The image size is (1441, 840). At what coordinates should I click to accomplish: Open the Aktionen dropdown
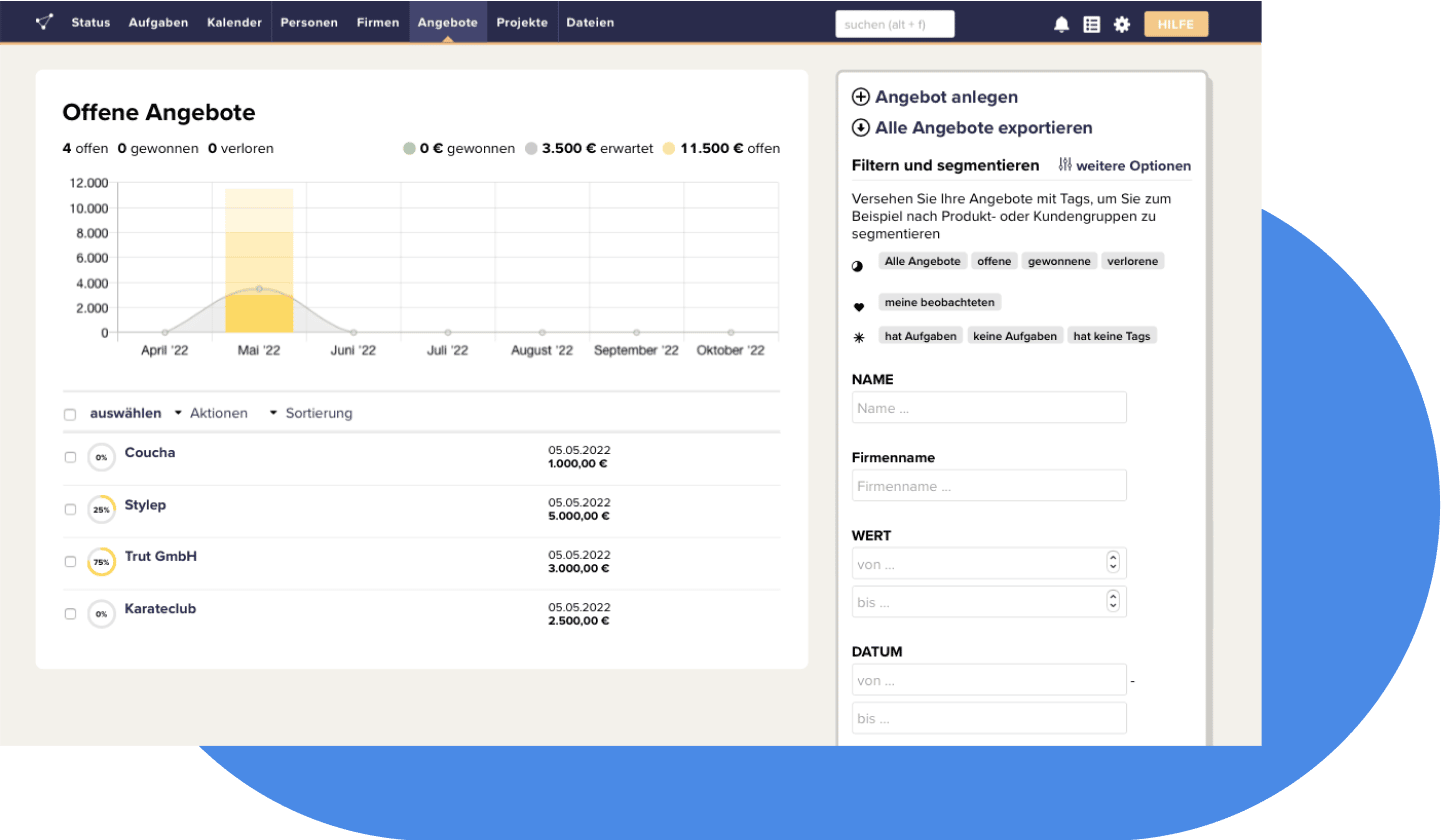pos(218,413)
